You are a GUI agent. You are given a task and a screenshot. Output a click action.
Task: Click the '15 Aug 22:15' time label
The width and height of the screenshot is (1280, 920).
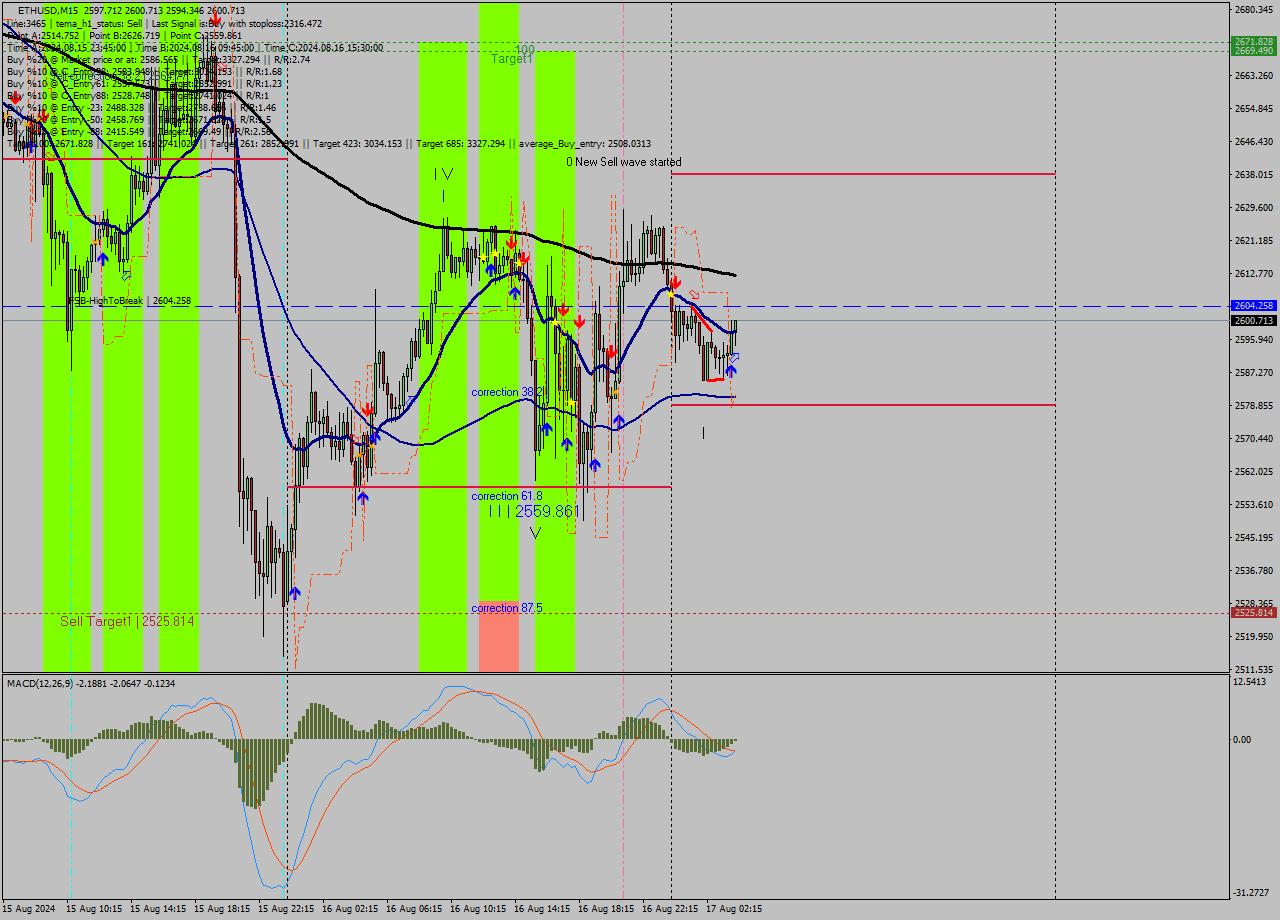tap(287, 909)
